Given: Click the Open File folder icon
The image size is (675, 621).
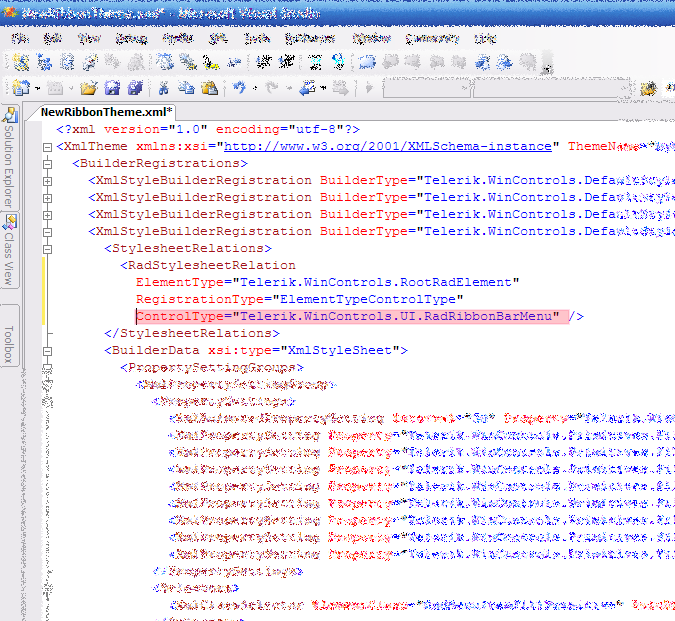Looking at the screenshot, I should tap(89, 88).
